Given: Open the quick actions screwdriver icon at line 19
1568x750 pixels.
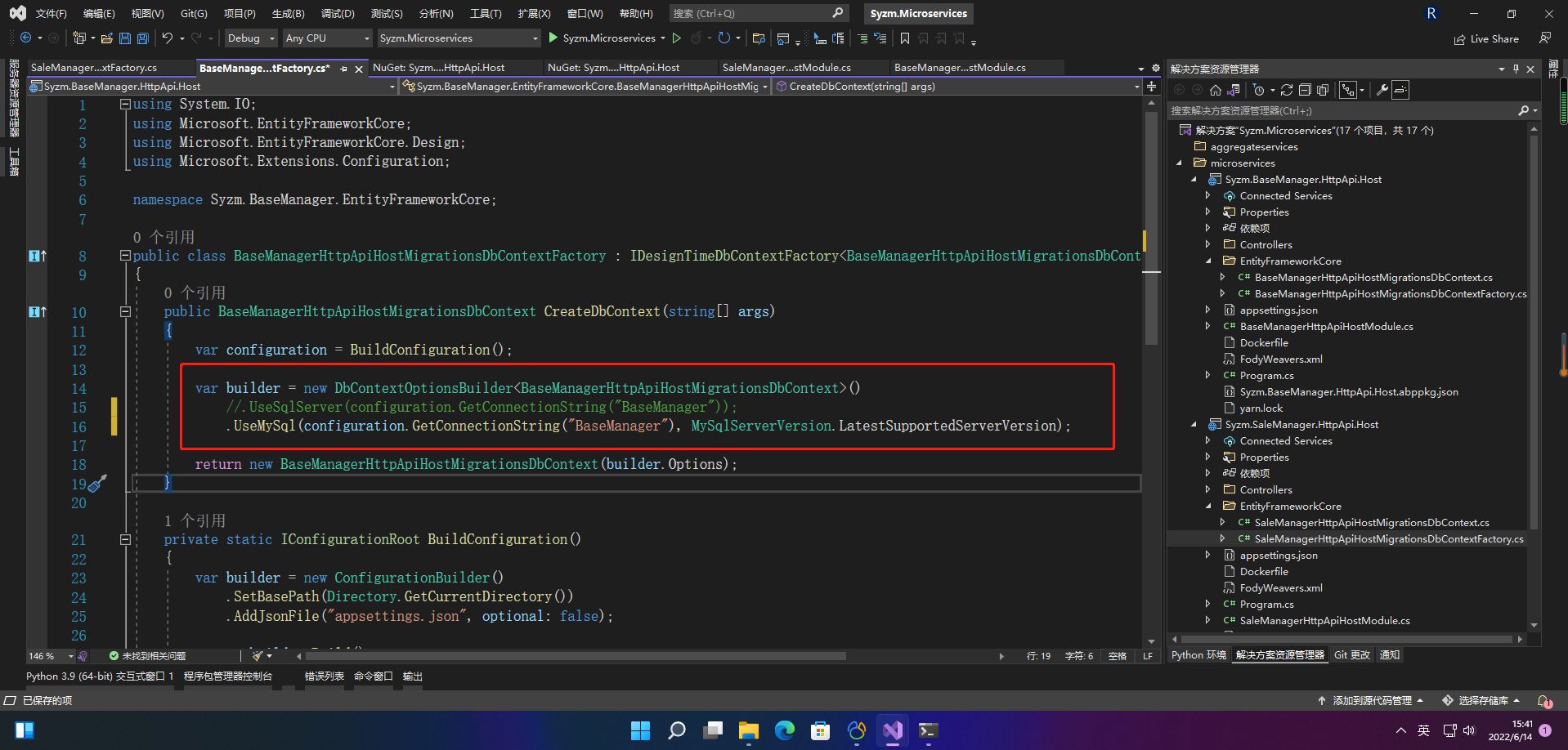Looking at the screenshot, I should [x=97, y=484].
